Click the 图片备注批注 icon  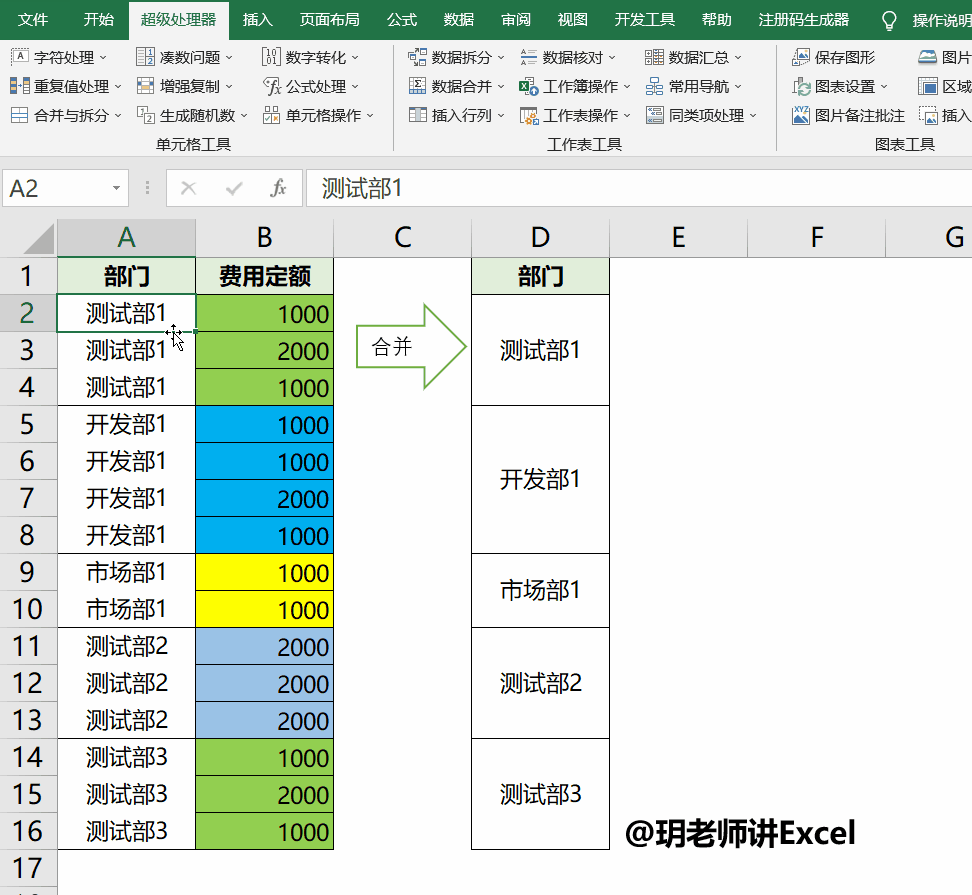[801, 115]
